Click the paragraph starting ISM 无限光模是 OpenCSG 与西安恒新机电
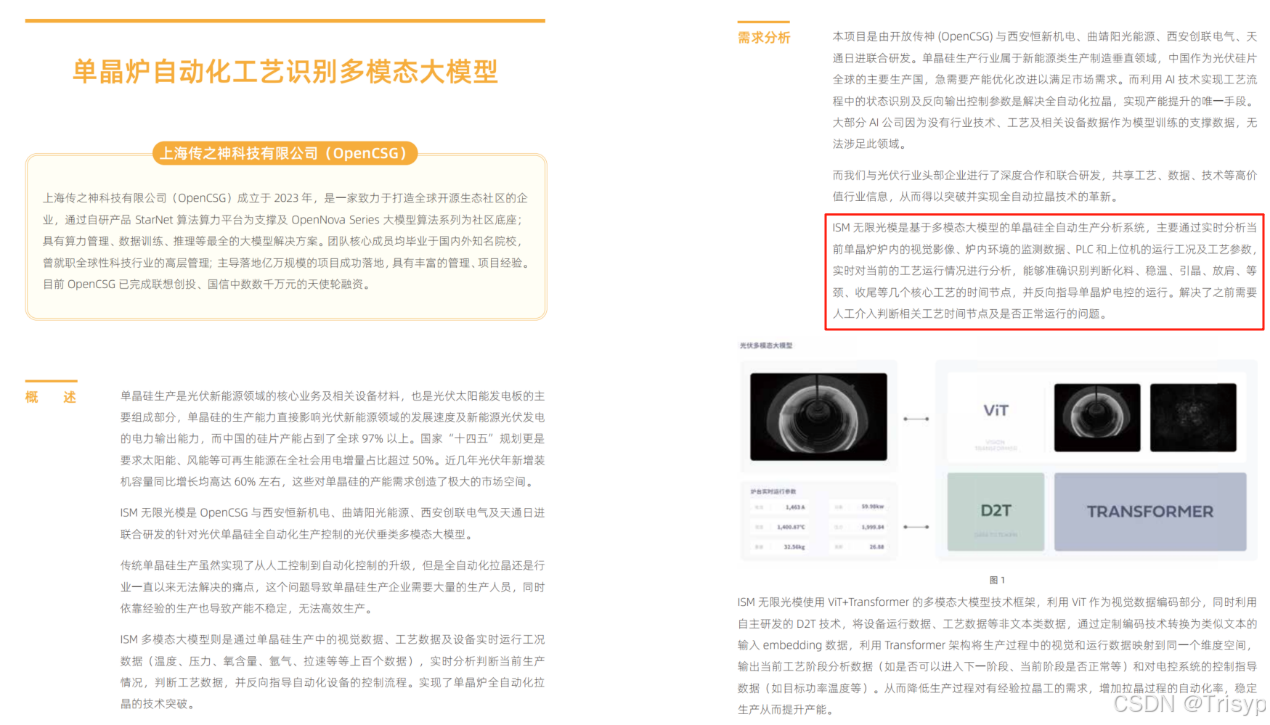The image size is (1270, 725). click(332, 523)
